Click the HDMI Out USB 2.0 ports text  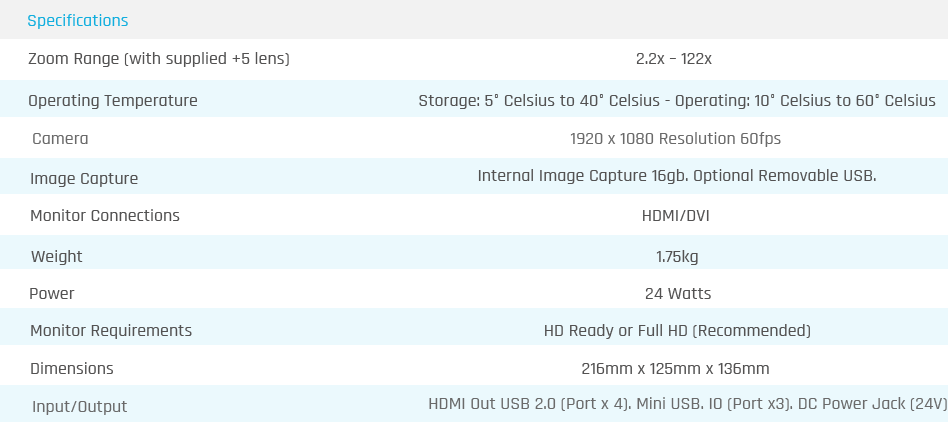(687, 403)
